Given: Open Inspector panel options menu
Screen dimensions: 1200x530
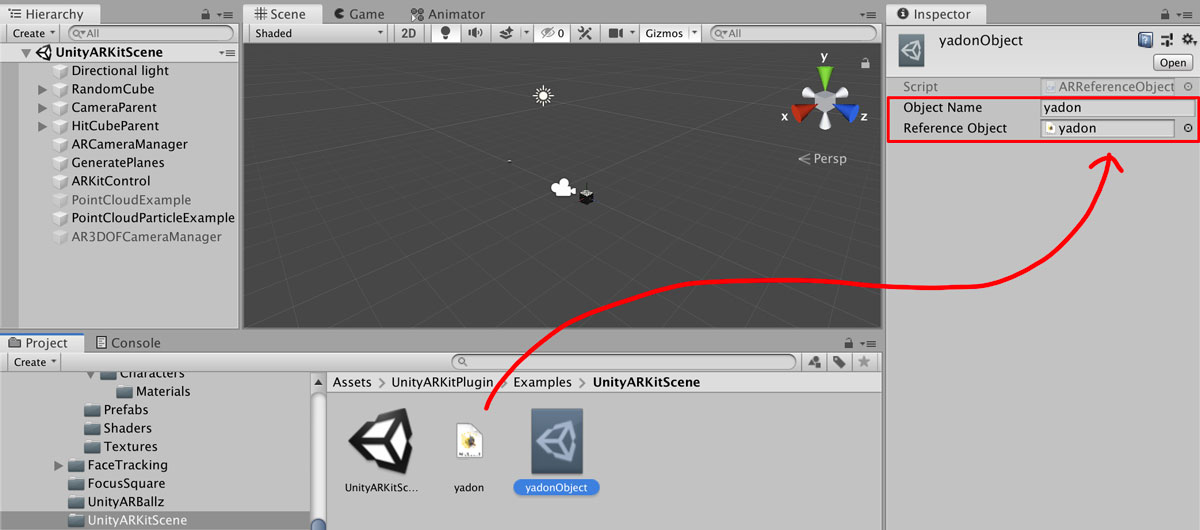Looking at the screenshot, I should pyautogui.click(x=1184, y=15).
